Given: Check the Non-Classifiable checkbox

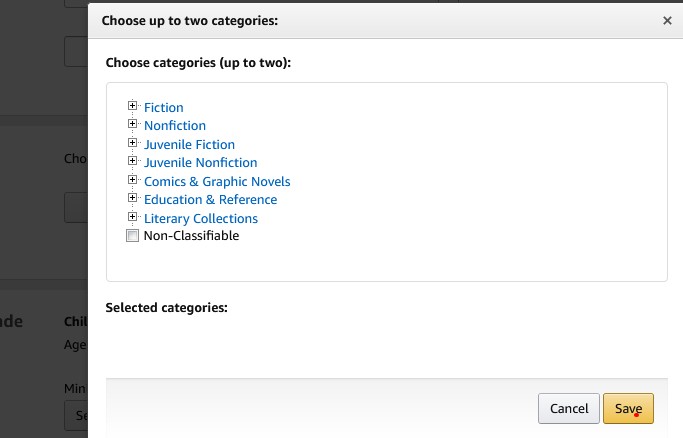Looking at the screenshot, I should click(132, 236).
